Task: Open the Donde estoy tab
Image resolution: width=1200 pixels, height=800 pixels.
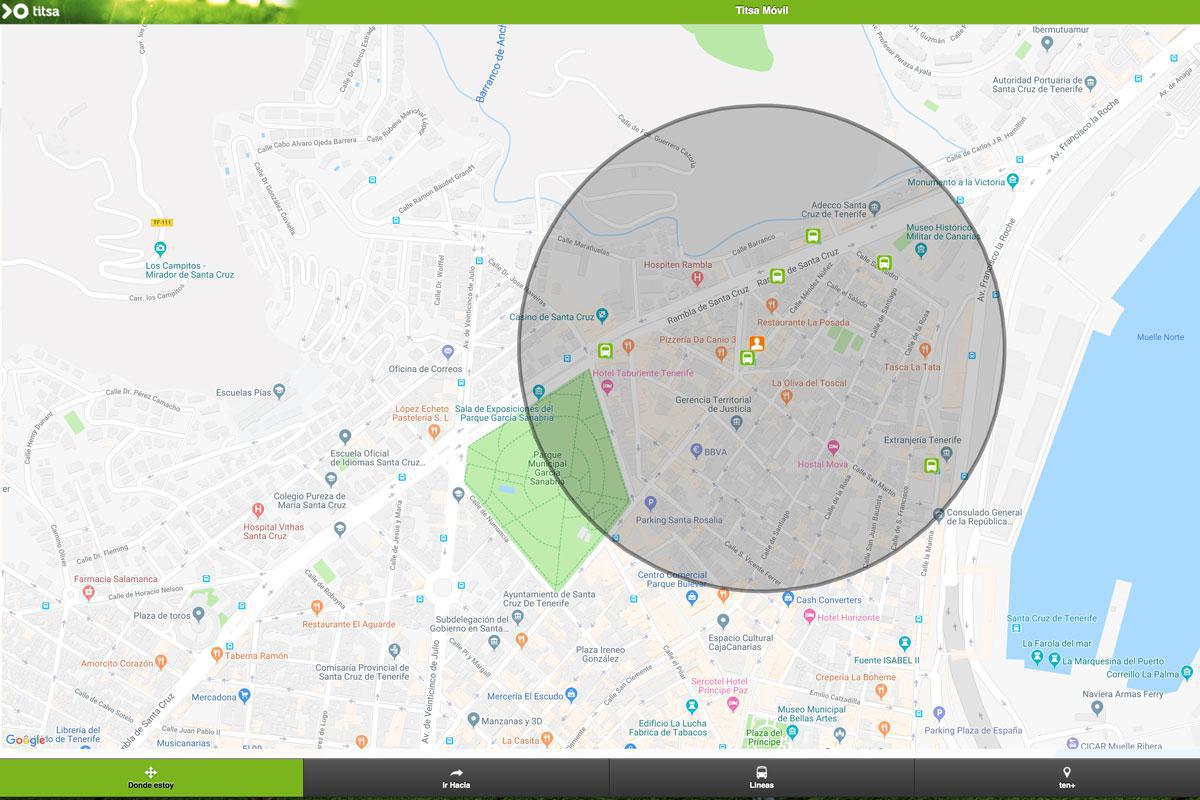Action: [151, 778]
